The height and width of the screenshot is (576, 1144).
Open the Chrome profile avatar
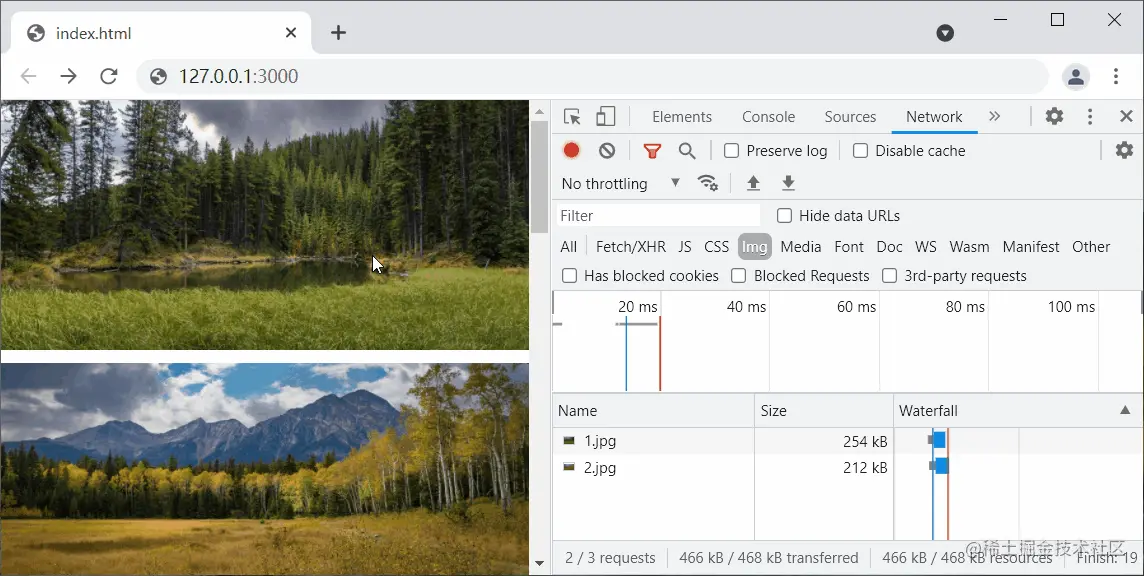[x=1075, y=76]
